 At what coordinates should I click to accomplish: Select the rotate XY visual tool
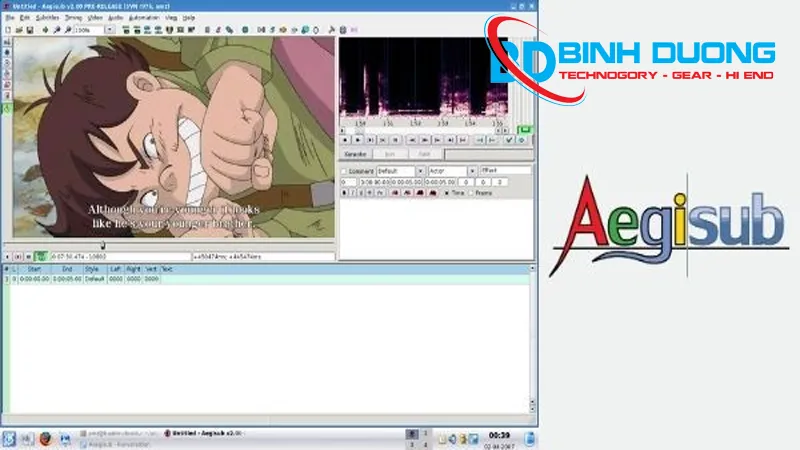coord(7,74)
